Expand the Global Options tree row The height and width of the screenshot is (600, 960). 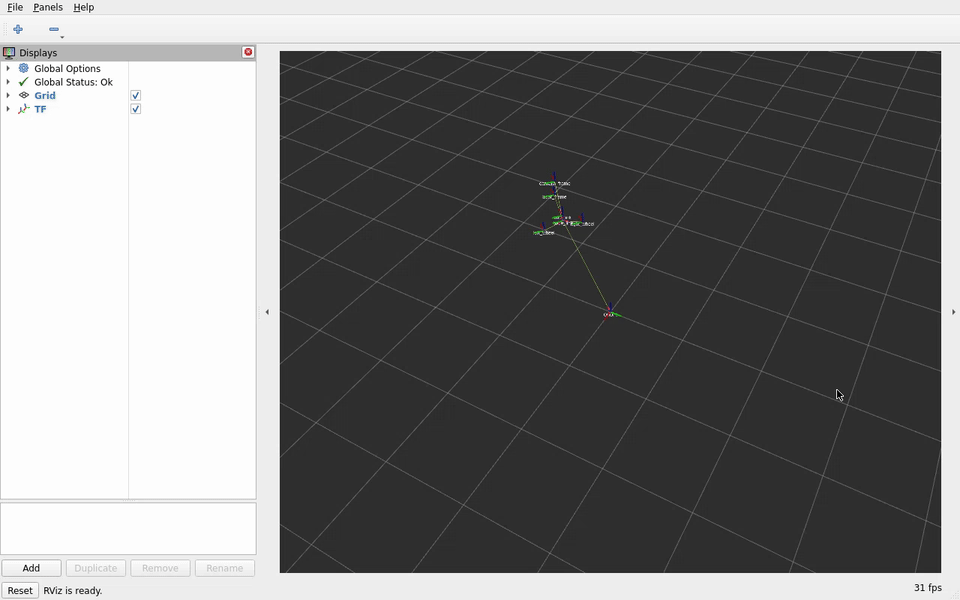[8, 69]
